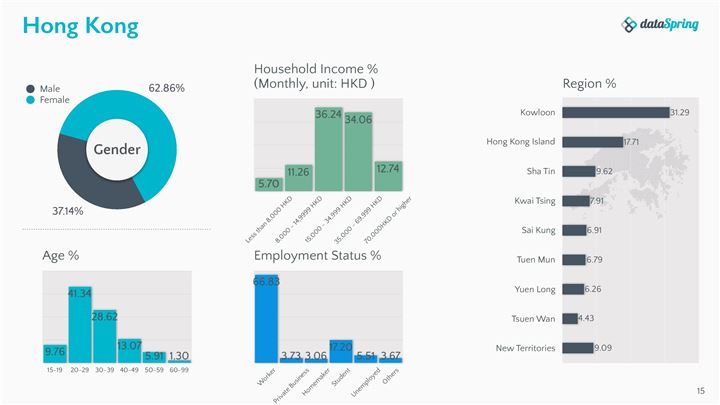Select the Male legend color dot
Viewport: 720px width, 405px height.
point(31,89)
